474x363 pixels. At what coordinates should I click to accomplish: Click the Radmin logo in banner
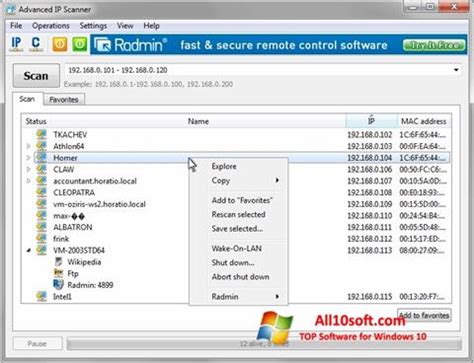[130, 45]
